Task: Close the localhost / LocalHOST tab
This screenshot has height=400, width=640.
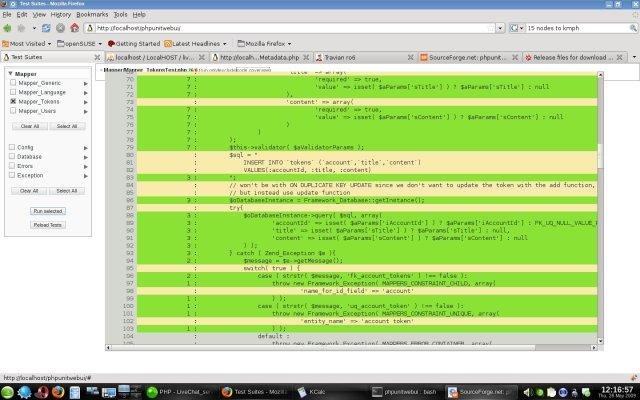Action: coord(202,57)
